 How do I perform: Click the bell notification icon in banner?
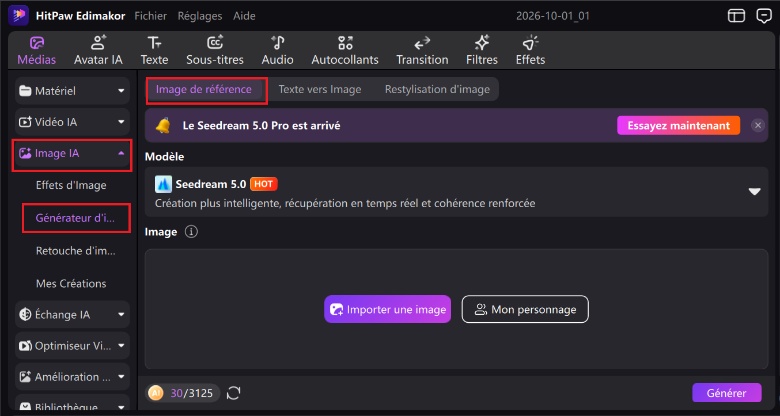coord(162,125)
